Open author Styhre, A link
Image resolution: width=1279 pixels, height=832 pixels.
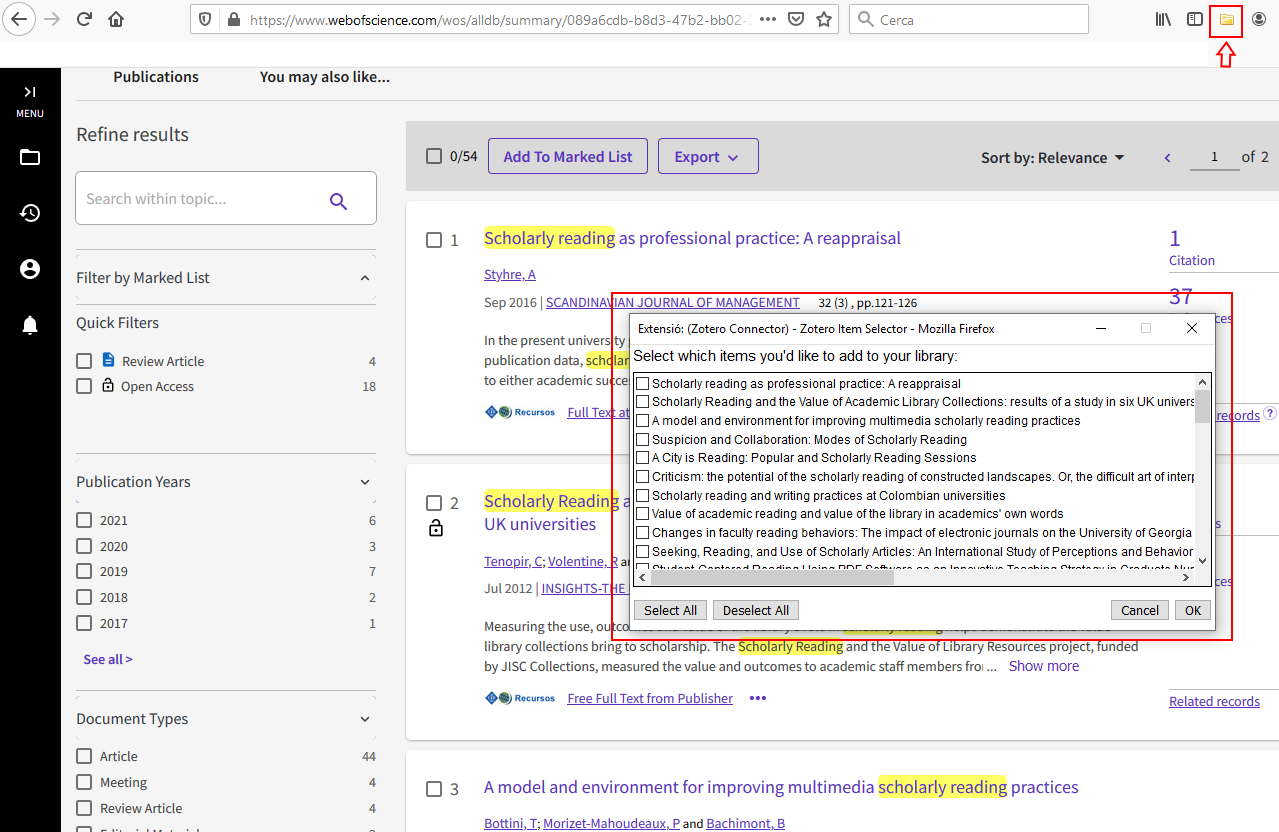[510, 275]
